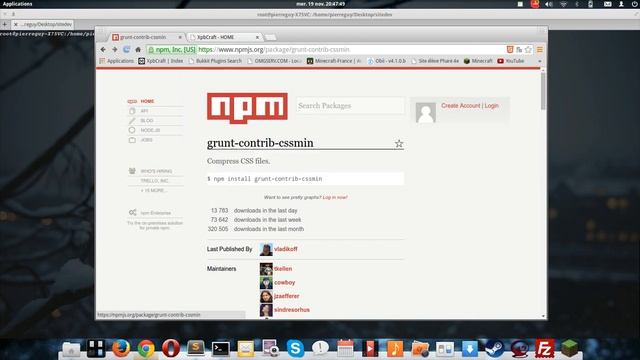Open the downloads arrow icon in dock
Screen dimensions: 640x360
click(470, 349)
